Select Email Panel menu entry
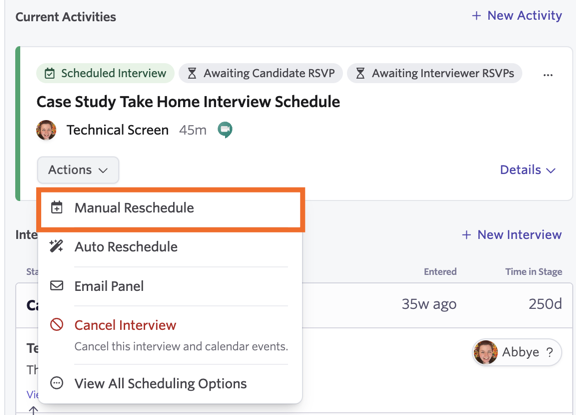Viewport: 576px width, 415px height. (170, 286)
